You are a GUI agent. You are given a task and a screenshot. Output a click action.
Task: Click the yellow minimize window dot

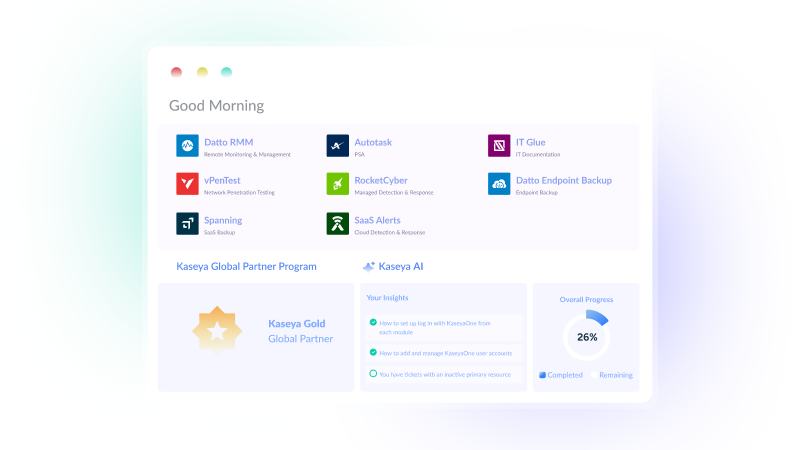203,72
